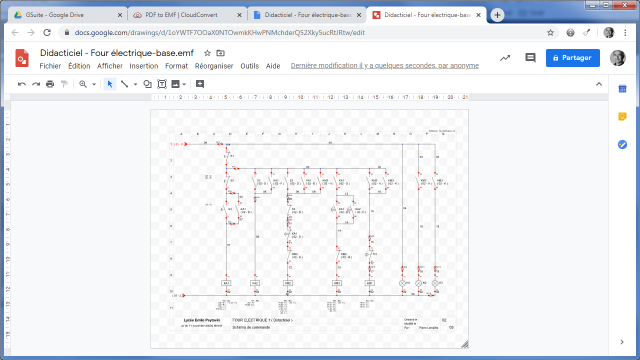Screen dimensions: 640x360
Task: Select the paint format roller tool
Action: pos(64,84)
